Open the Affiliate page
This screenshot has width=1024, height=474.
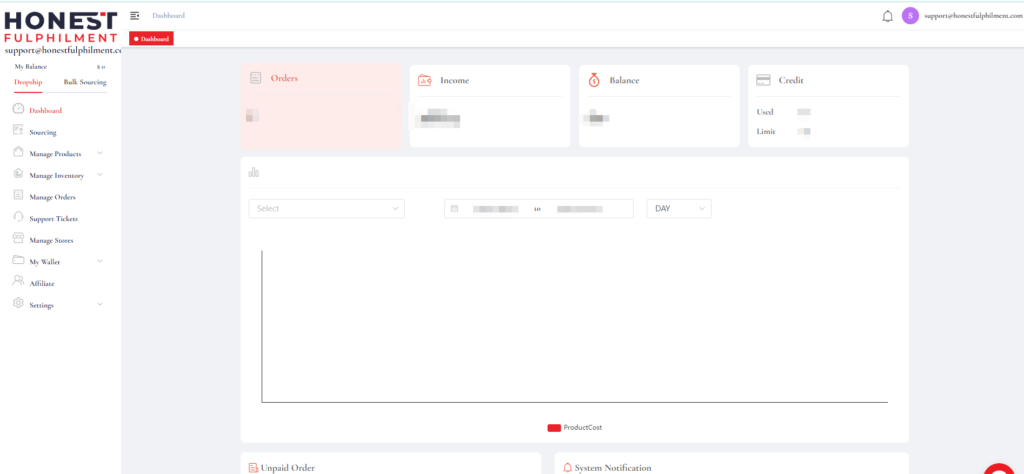point(42,283)
